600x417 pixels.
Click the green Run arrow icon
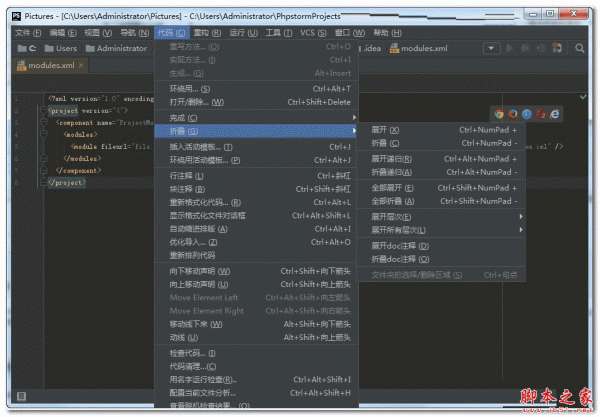click(510, 48)
